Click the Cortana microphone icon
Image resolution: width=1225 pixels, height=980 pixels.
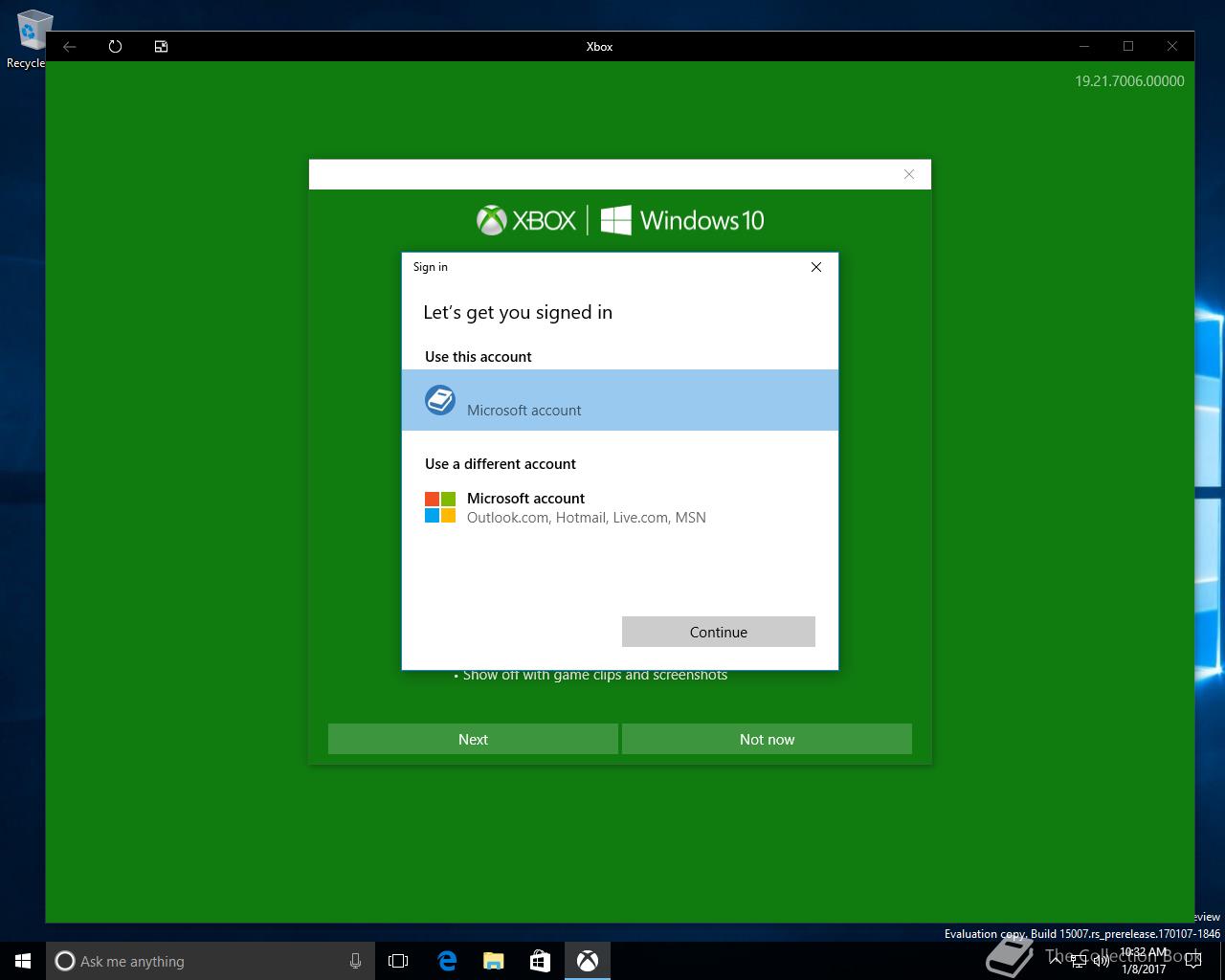tap(355, 961)
